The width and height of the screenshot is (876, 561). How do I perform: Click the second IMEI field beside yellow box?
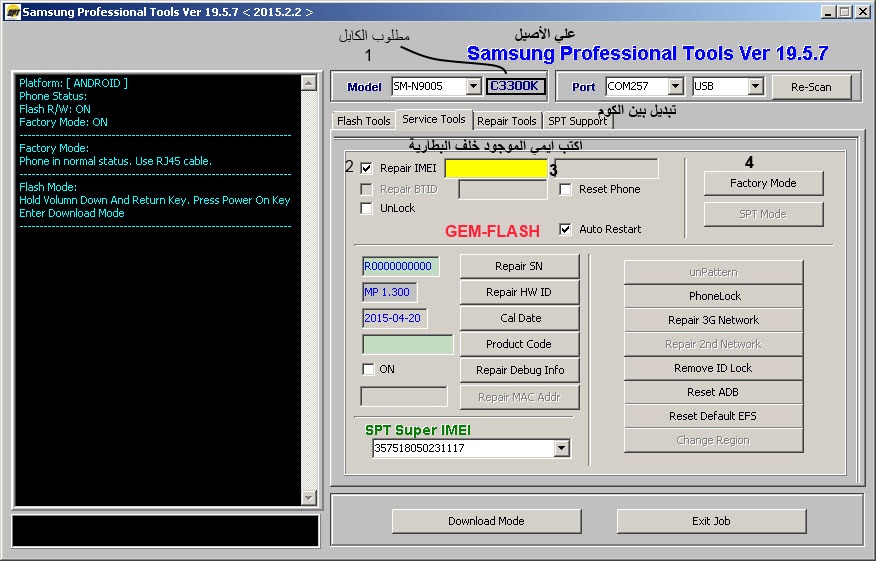pyautogui.click(x=607, y=168)
